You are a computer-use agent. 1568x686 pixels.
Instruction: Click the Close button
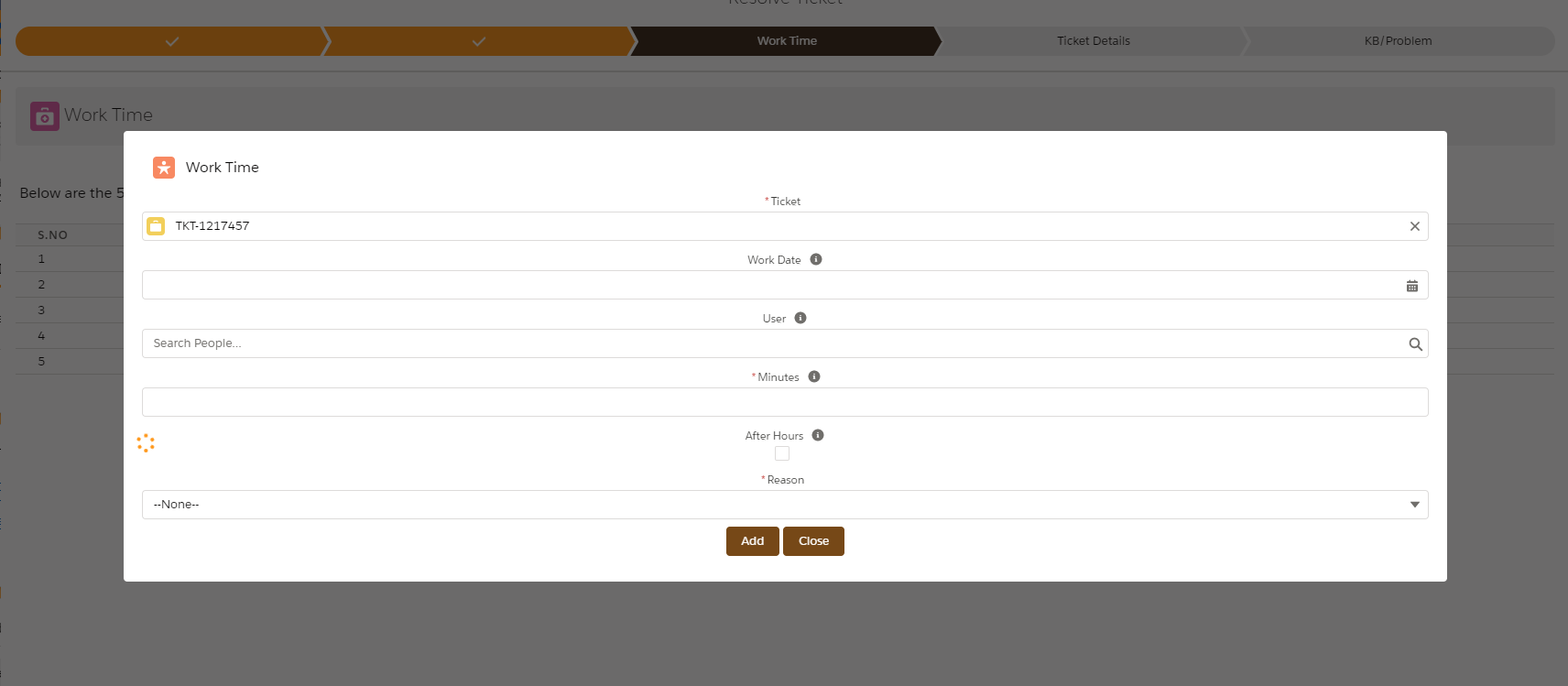coord(813,541)
